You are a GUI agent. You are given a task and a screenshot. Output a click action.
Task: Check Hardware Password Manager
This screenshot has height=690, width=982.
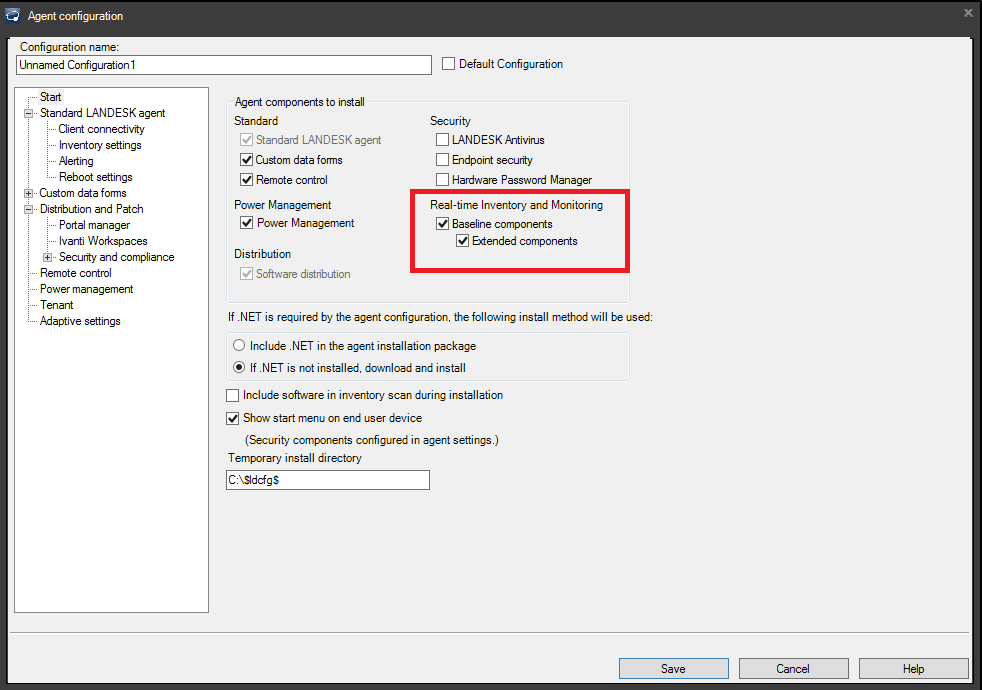click(x=442, y=177)
